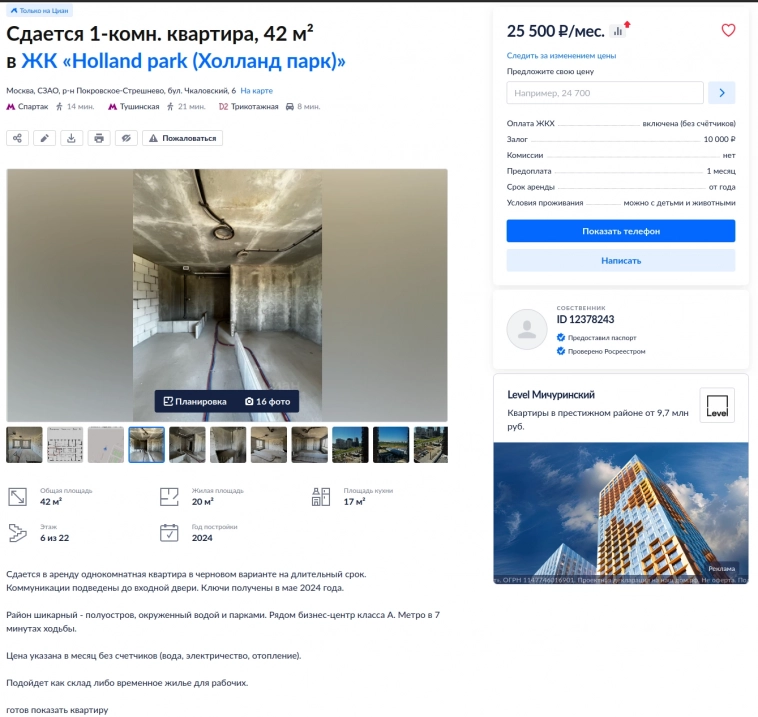The image size is (758, 717).
Task: Click the owner avatar icon
Action: (x=527, y=329)
